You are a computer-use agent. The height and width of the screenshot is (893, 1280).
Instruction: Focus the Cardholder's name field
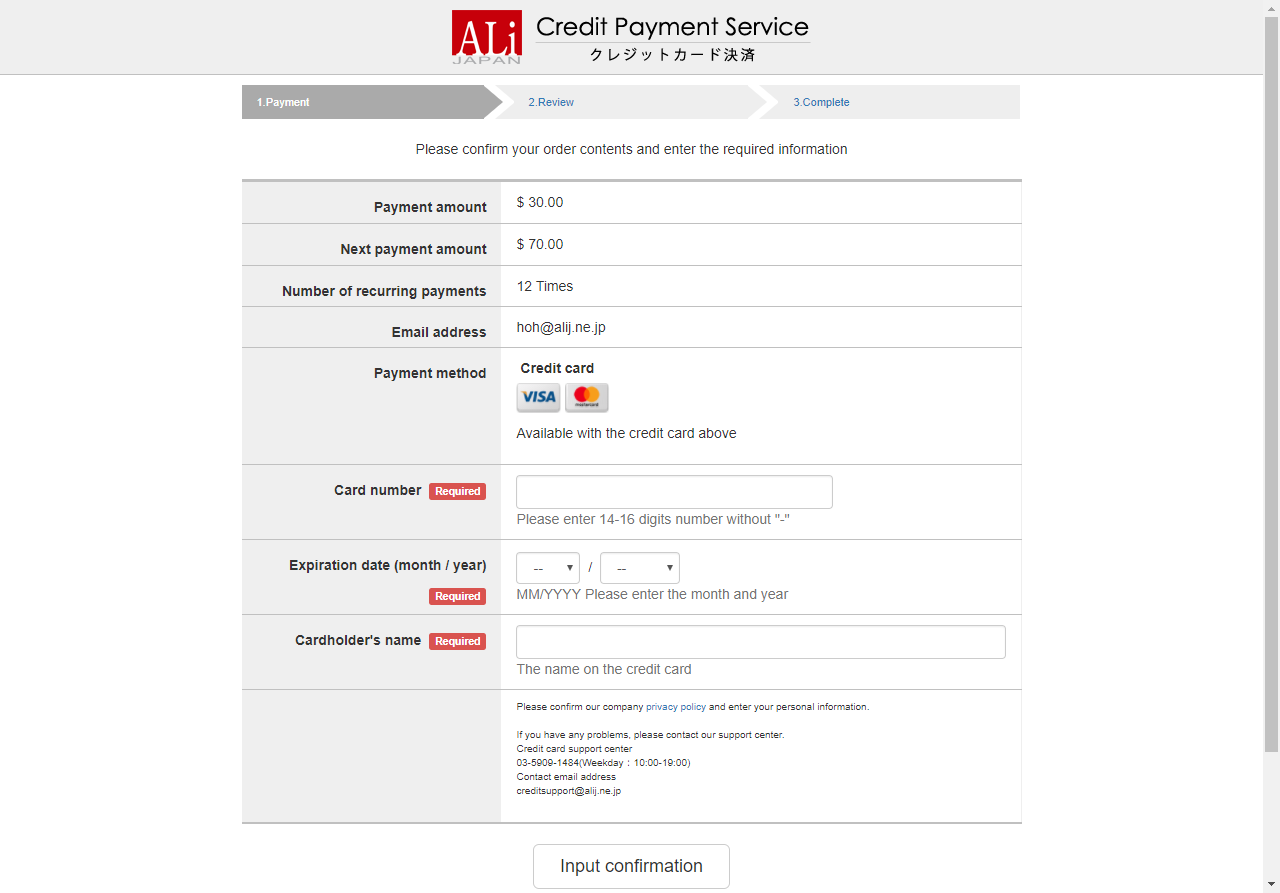pos(761,642)
